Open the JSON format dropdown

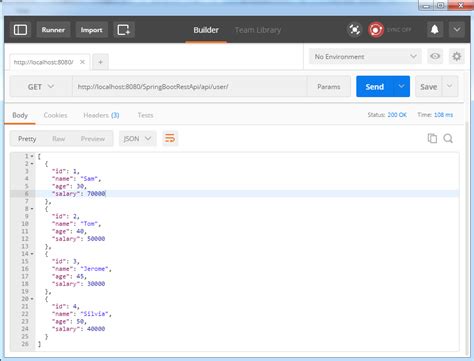pos(137,139)
